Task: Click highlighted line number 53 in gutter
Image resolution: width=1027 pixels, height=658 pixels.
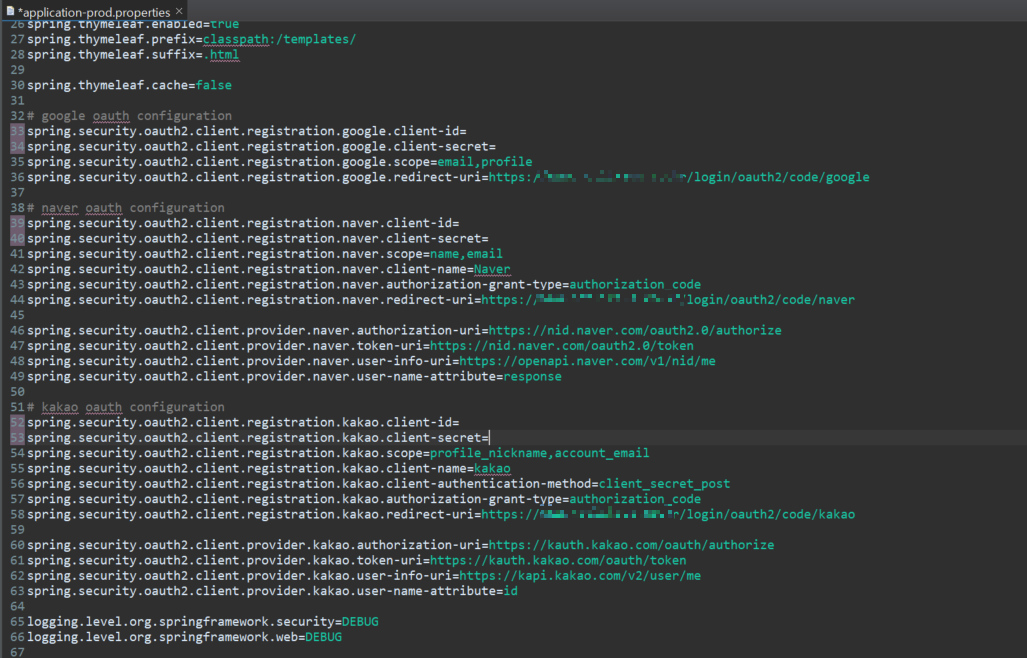Action: pos(17,437)
